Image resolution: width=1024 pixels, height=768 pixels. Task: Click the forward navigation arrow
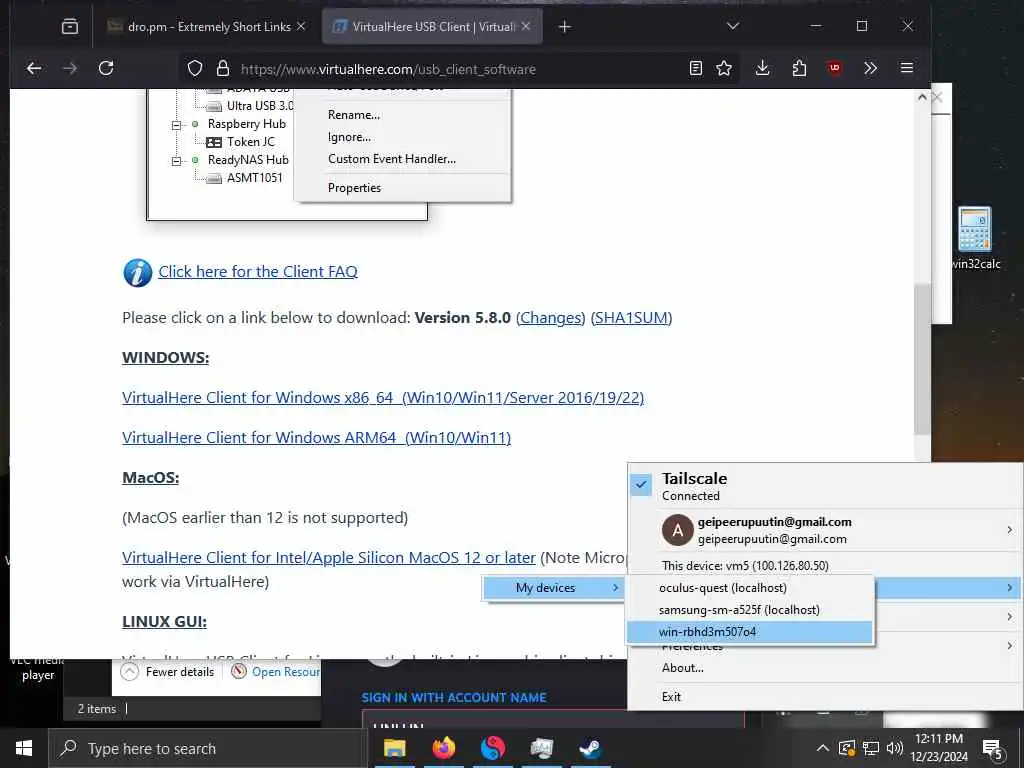pyautogui.click(x=70, y=68)
